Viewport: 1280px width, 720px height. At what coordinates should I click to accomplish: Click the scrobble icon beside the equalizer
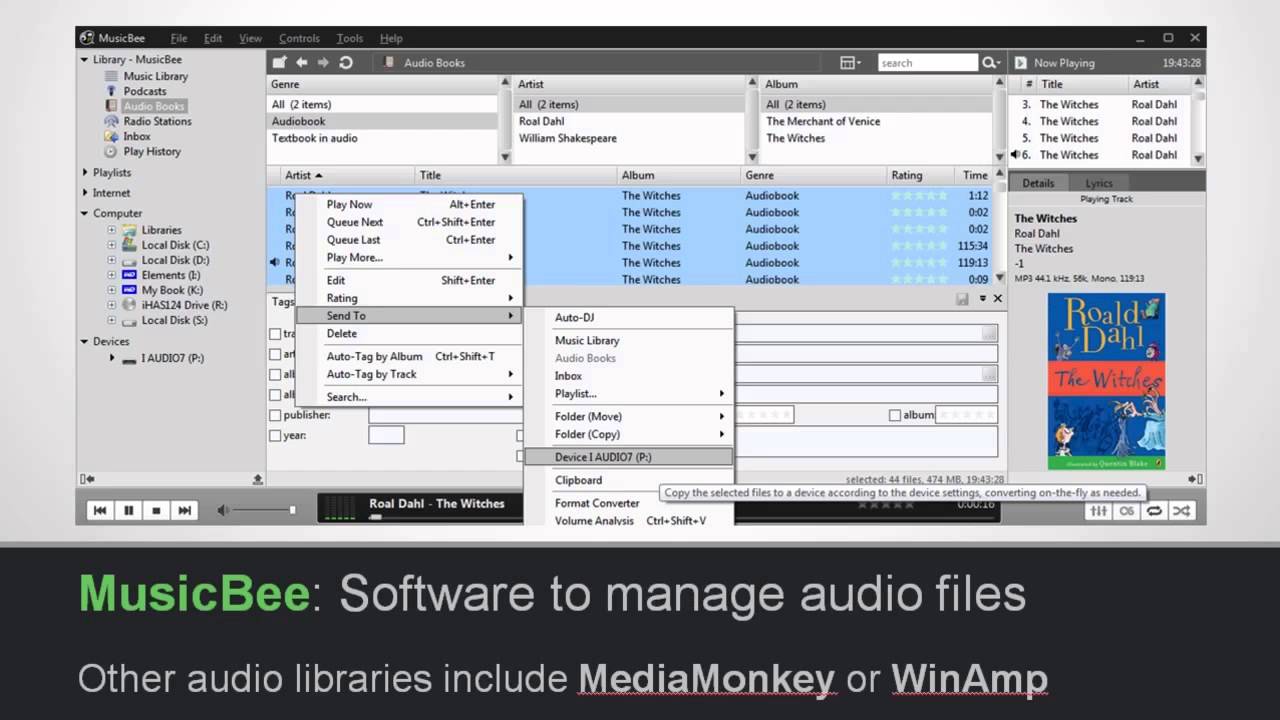click(x=1127, y=511)
